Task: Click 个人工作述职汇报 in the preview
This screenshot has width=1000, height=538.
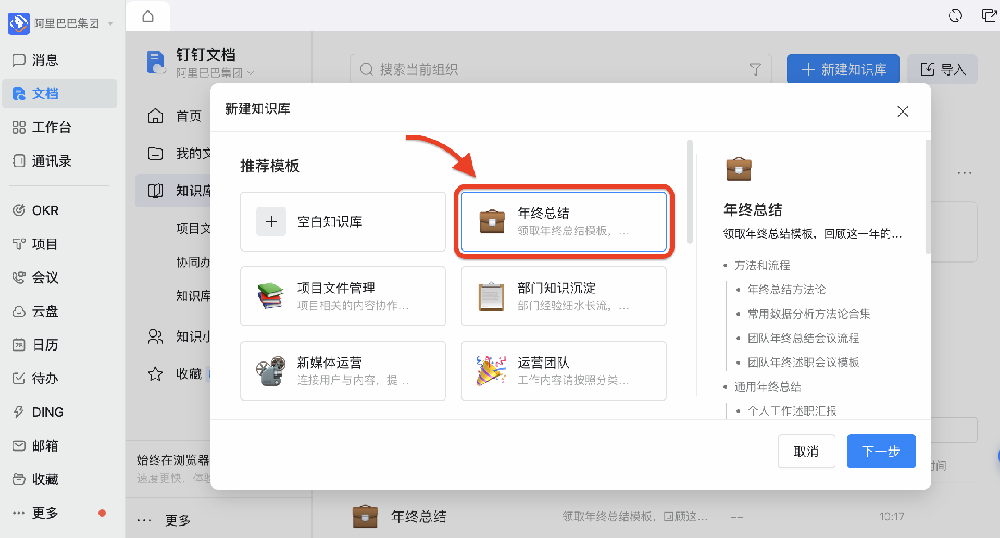Action: (791, 411)
